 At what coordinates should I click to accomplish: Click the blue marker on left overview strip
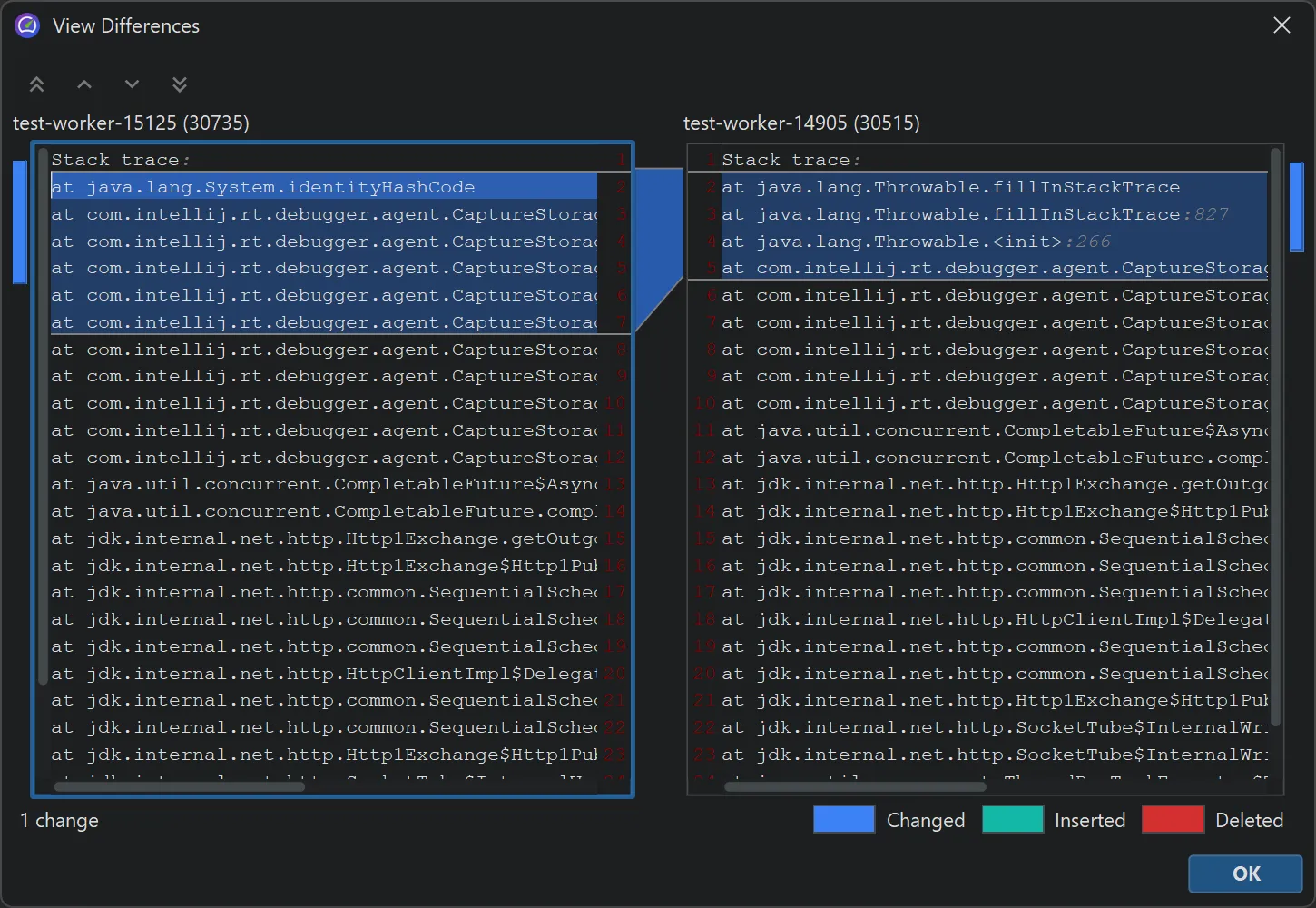(x=20, y=221)
